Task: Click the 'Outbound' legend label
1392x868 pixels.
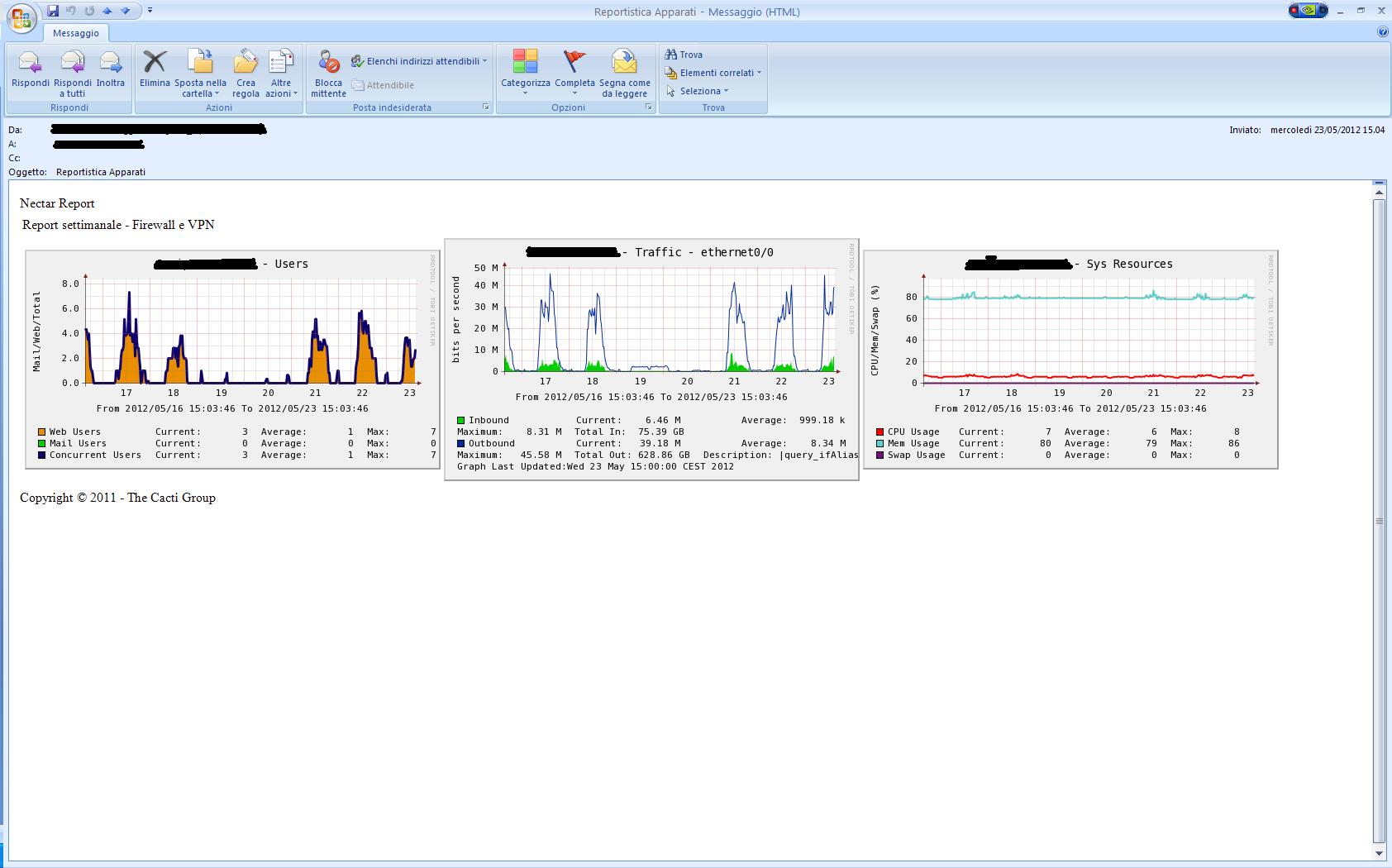Action: pyautogui.click(x=492, y=443)
